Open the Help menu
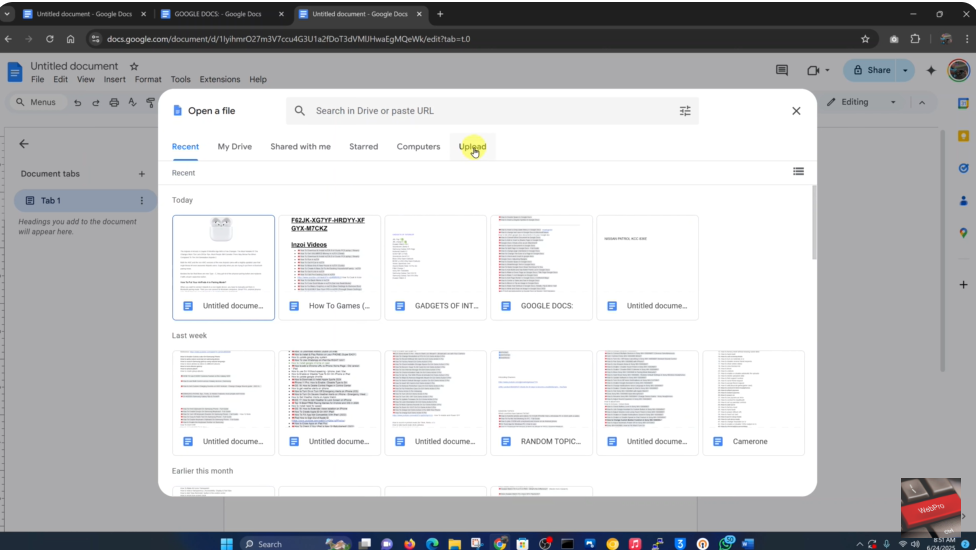 click(x=258, y=80)
